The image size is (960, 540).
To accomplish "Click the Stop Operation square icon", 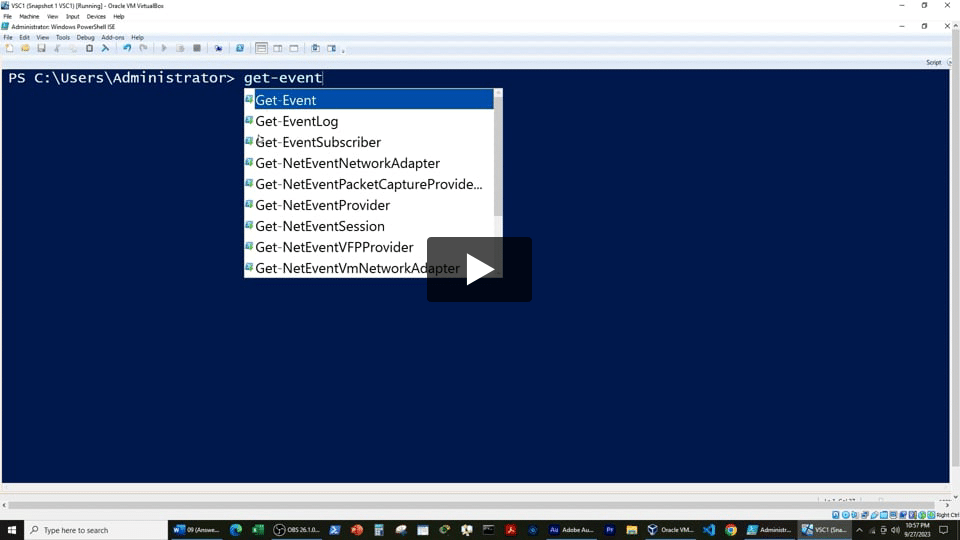I will [x=197, y=48].
